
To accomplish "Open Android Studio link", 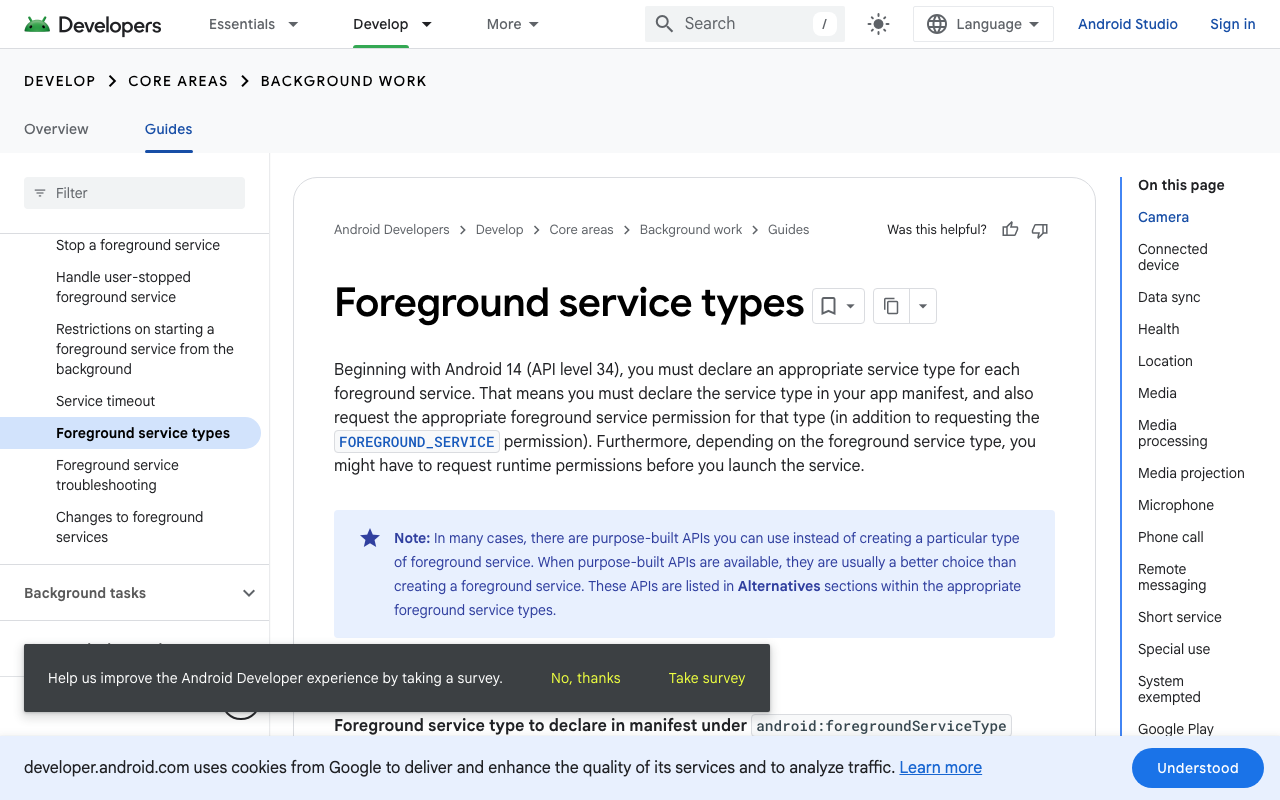I will tap(1128, 24).
